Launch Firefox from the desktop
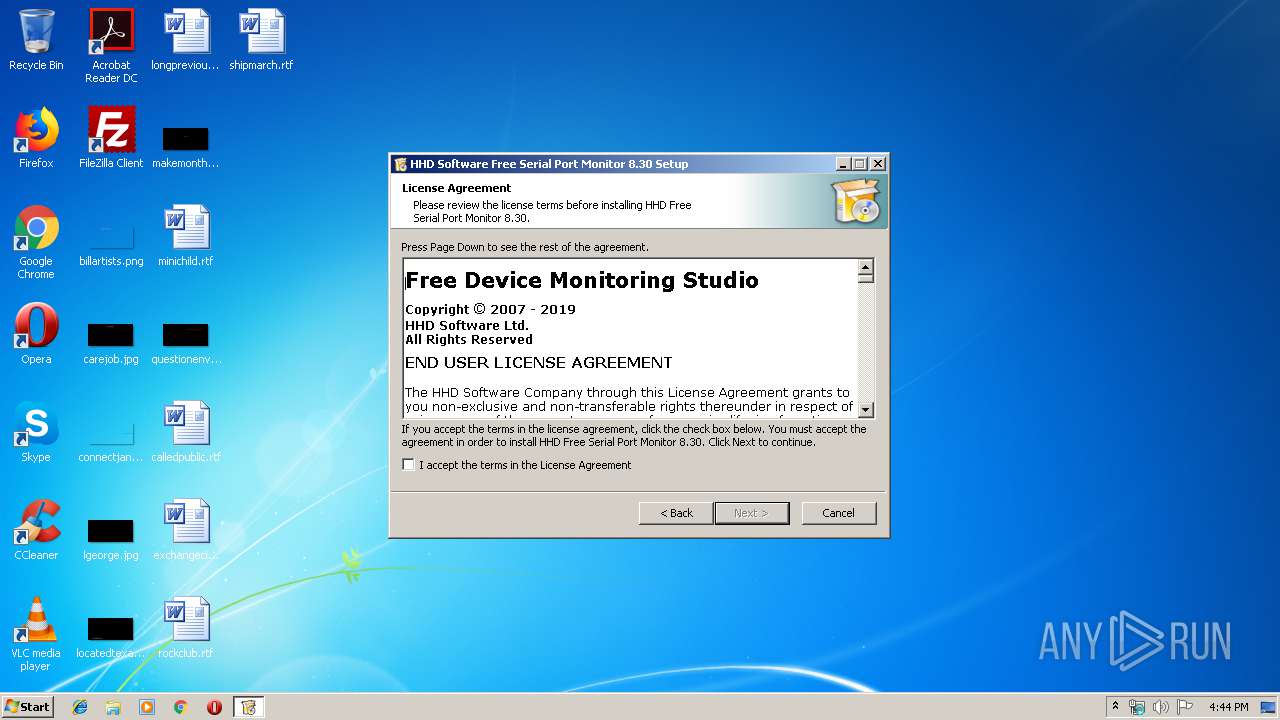 click(36, 138)
